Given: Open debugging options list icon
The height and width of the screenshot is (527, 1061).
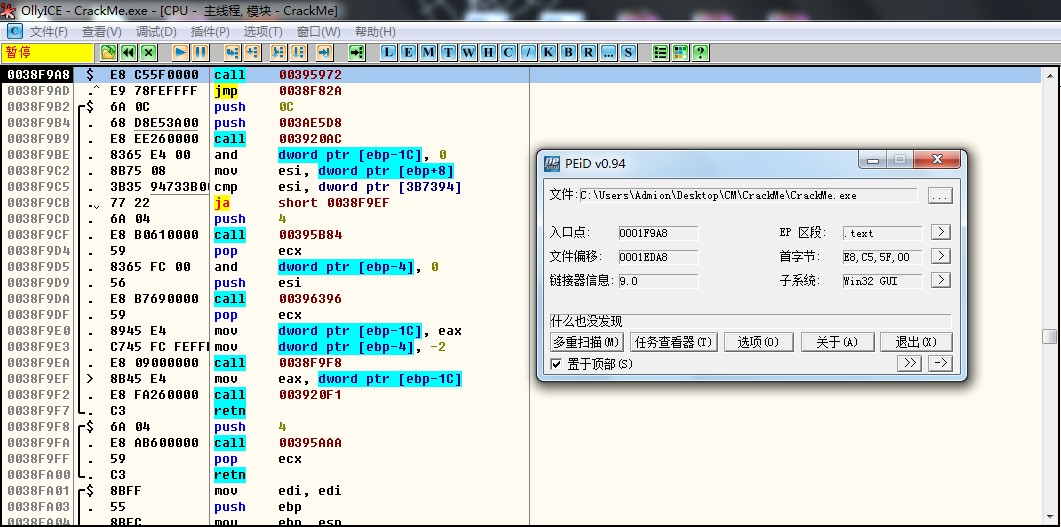Looking at the screenshot, I should point(660,53).
